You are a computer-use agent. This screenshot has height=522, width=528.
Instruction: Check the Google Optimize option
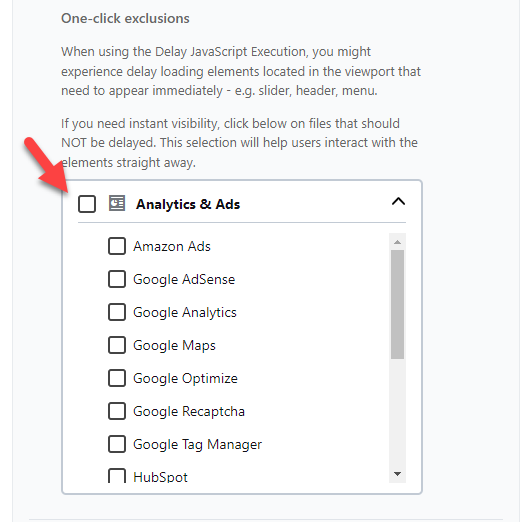(117, 378)
